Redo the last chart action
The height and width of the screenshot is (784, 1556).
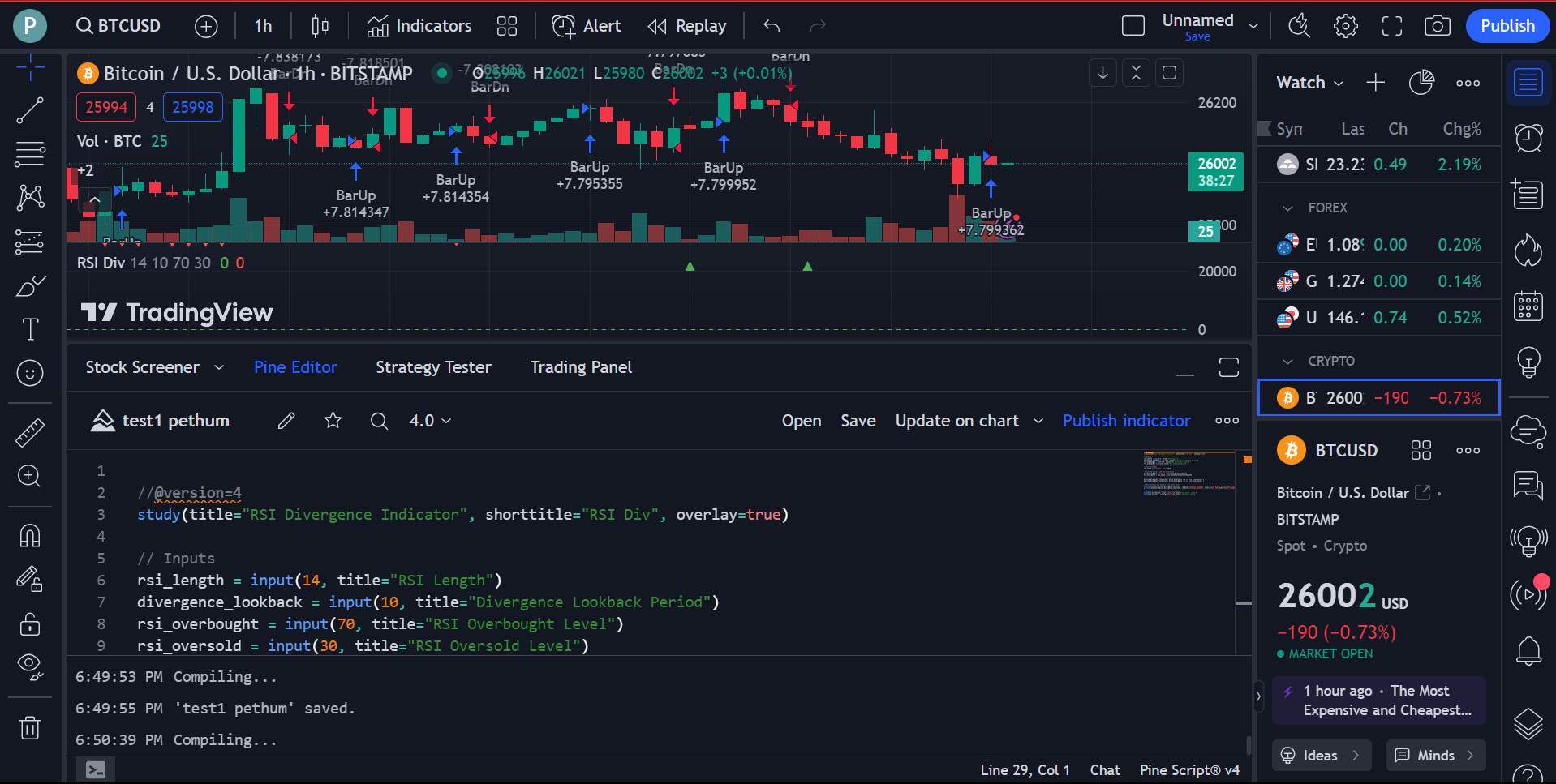pyautogui.click(x=818, y=26)
